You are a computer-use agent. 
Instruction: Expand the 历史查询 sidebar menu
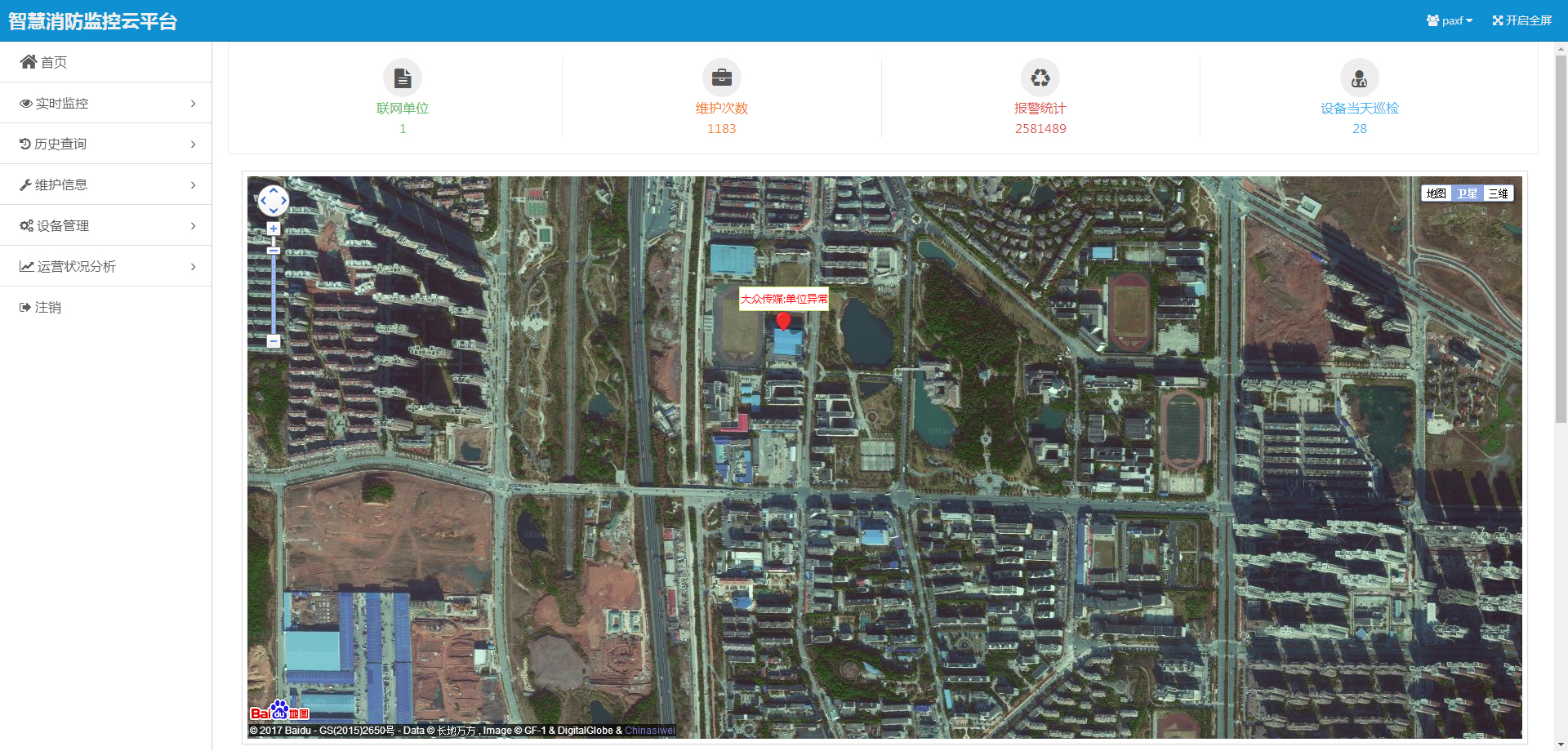coord(106,144)
